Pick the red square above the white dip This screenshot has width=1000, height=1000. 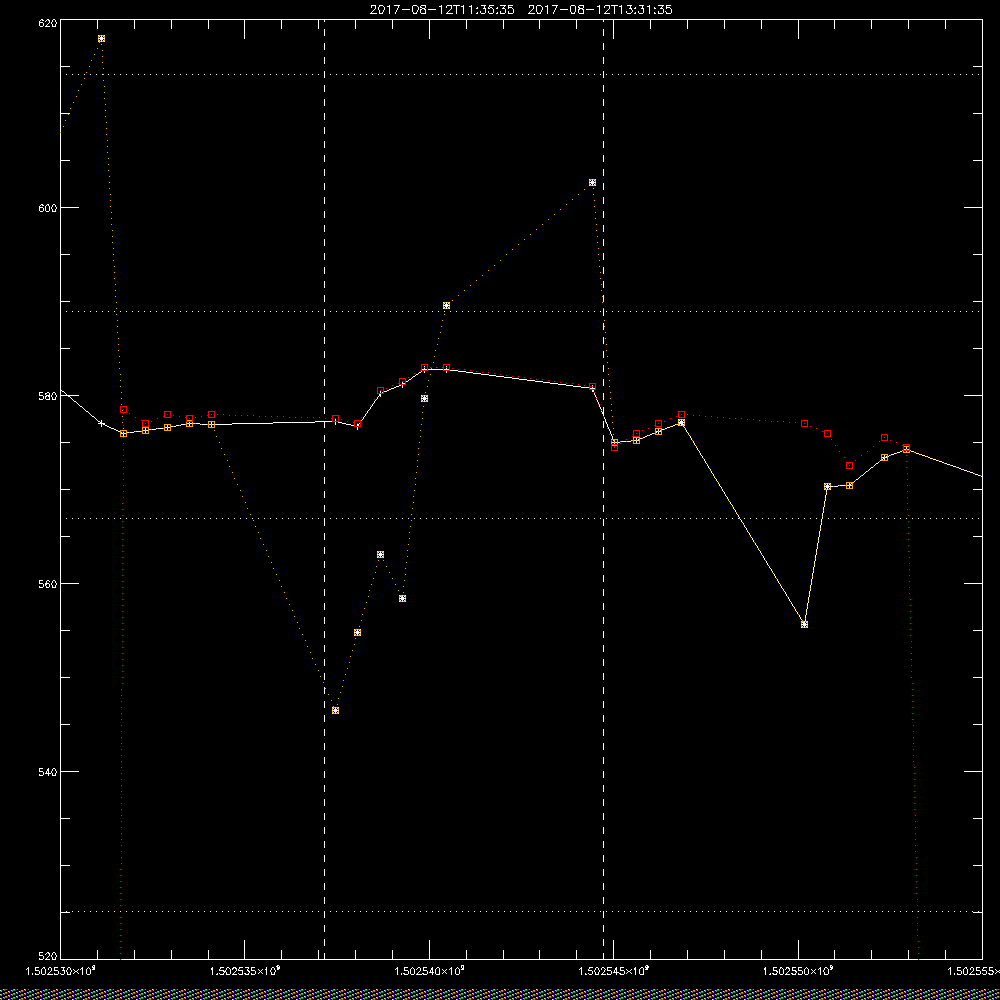tap(805, 423)
